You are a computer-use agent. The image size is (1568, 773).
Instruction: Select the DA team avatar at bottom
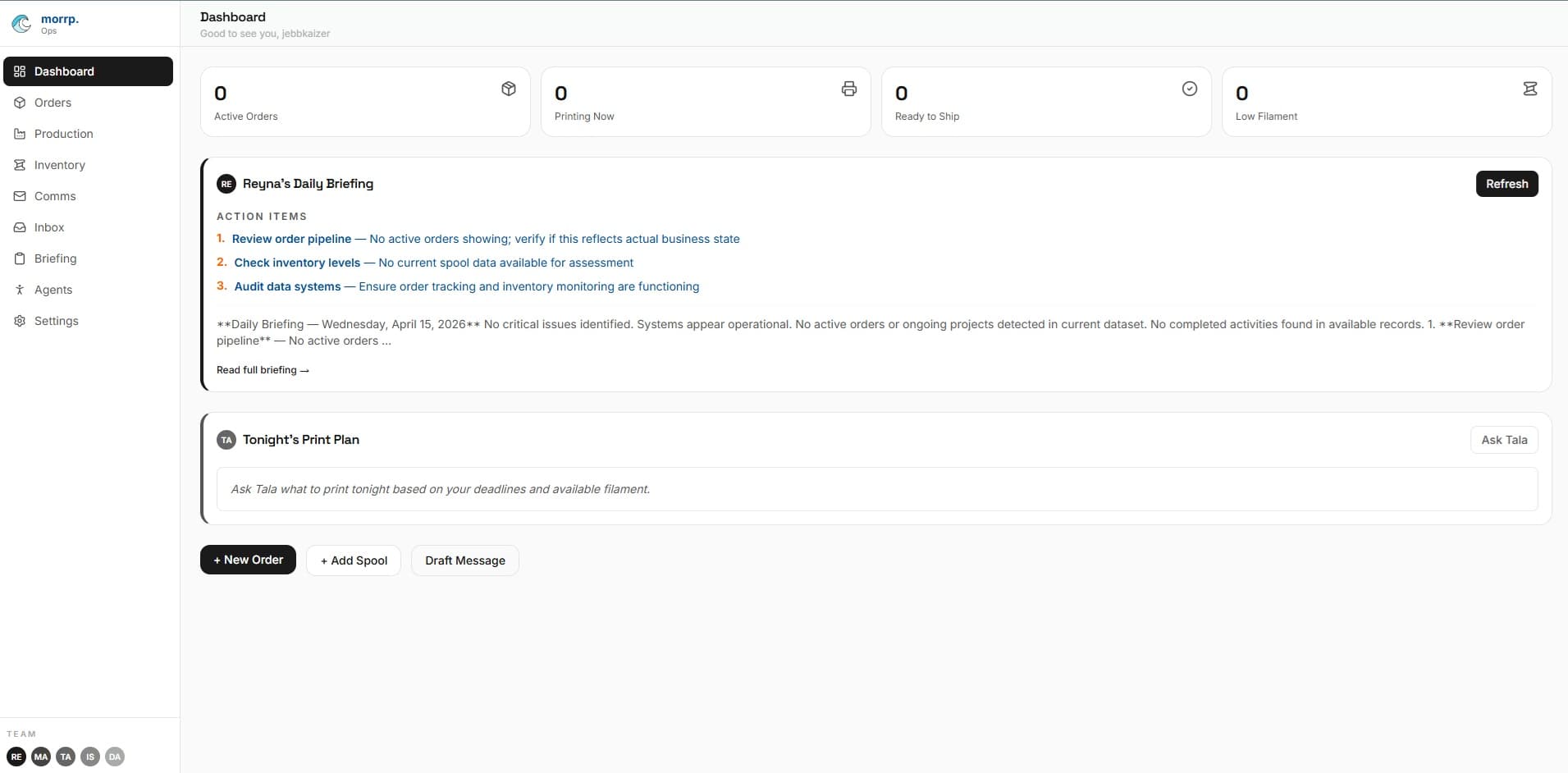pyautogui.click(x=115, y=757)
